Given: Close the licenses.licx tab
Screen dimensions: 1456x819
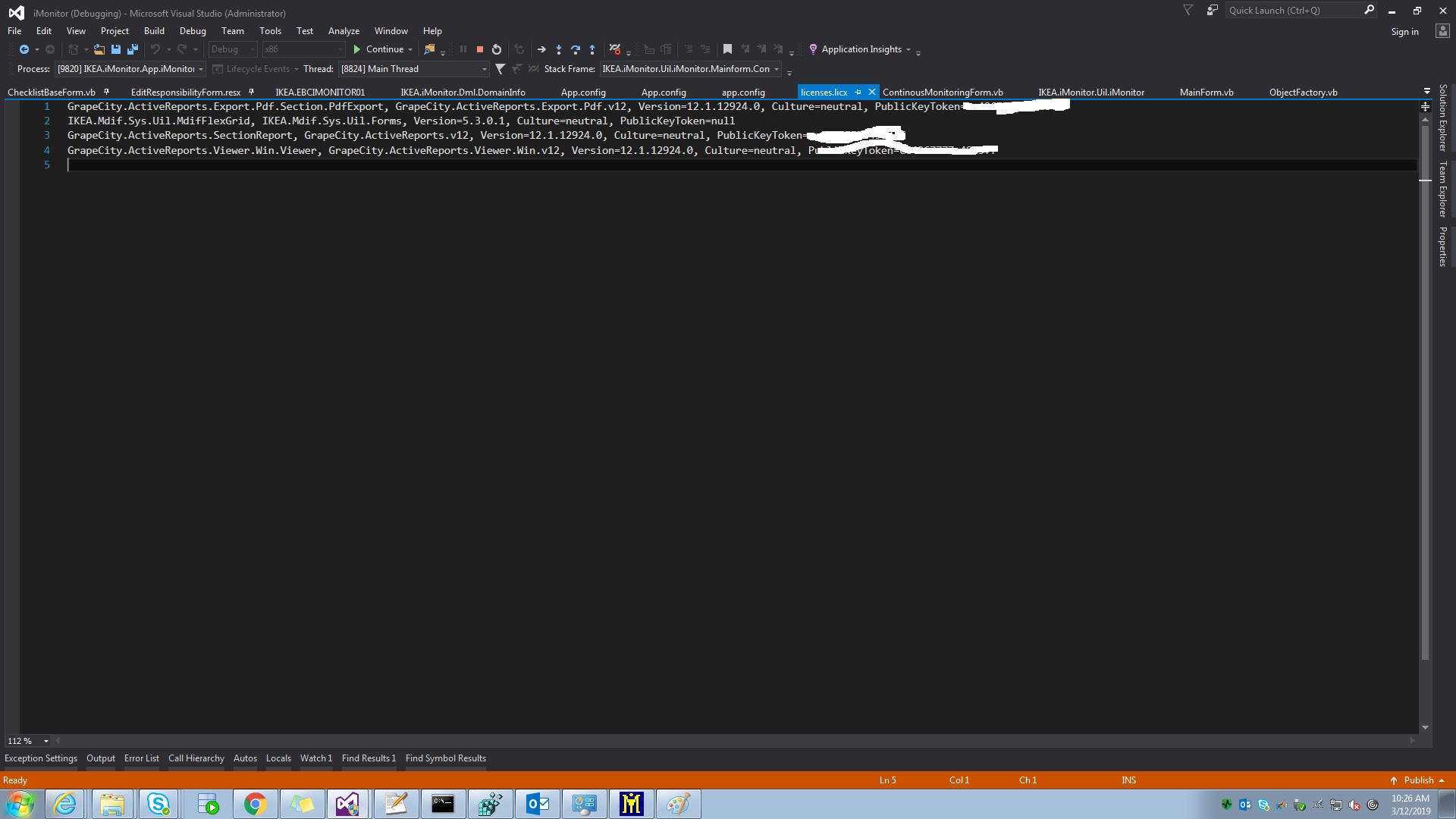Looking at the screenshot, I should pyautogui.click(x=872, y=92).
